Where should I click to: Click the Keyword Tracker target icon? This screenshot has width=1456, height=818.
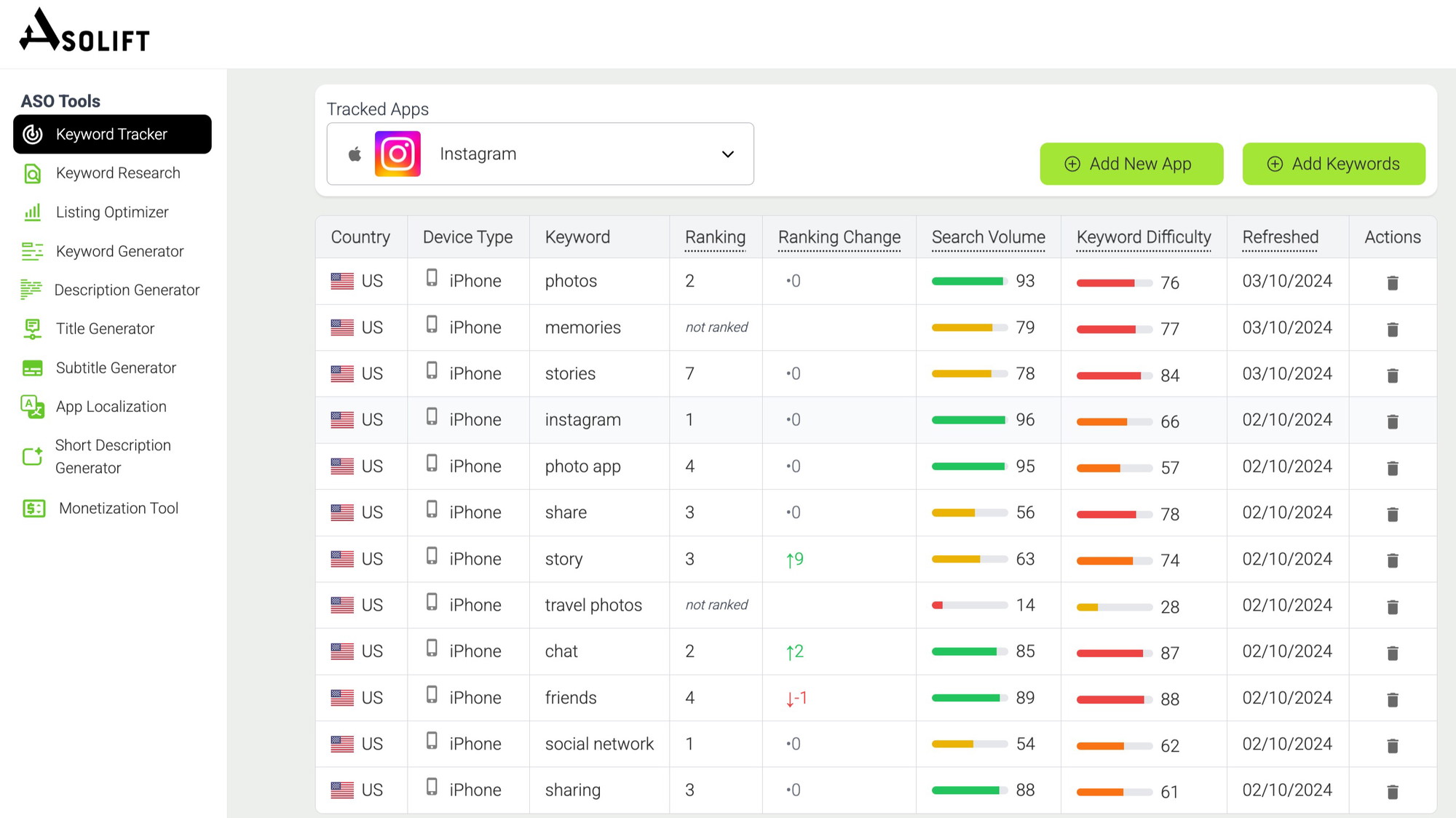point(33,134)
